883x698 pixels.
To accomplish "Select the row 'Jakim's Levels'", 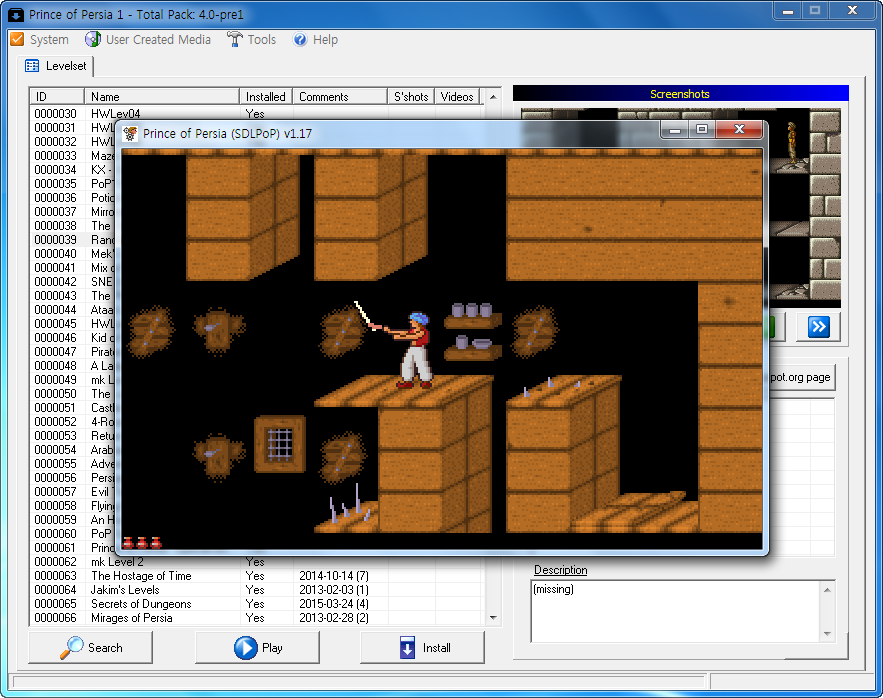I will tap(256, 590).
